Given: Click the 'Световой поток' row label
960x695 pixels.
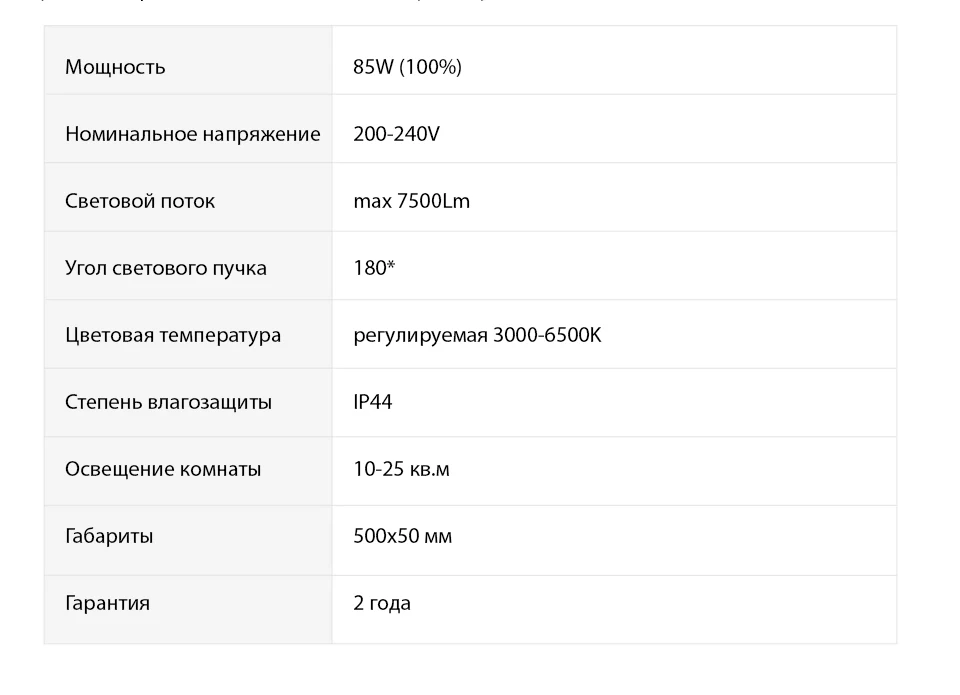Looking at the screenshot, I should coord(140,201).
